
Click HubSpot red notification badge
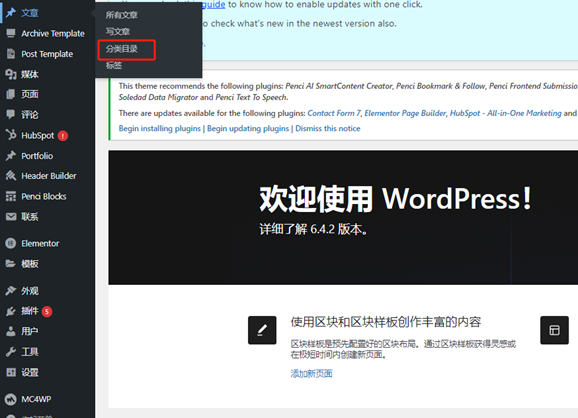[63, 136]
